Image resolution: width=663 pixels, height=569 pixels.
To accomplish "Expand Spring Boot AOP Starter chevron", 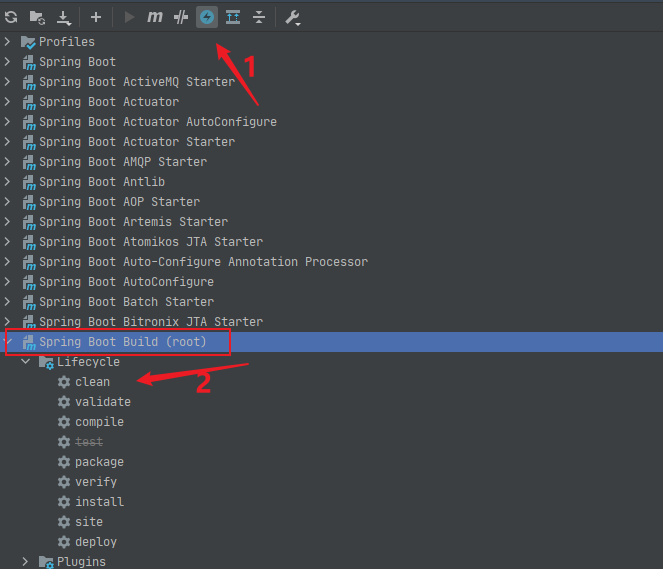I will [7, 202].
